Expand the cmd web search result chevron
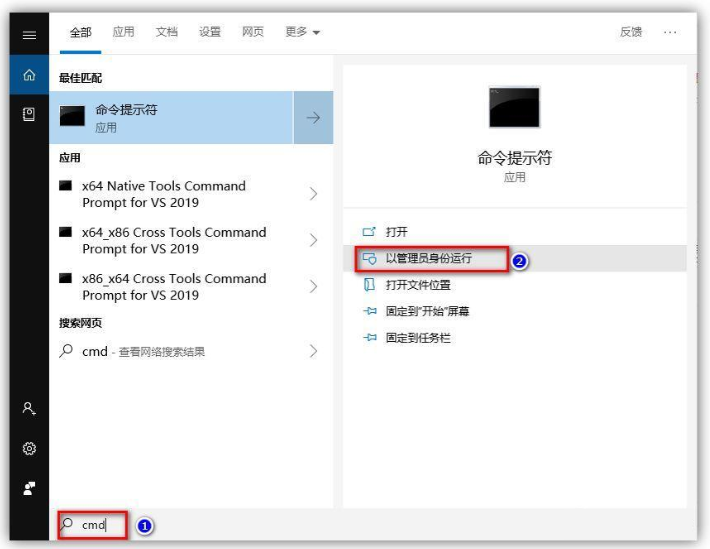Image resolution: width=710 pixels, height=549 pixels. pos(313,351)
